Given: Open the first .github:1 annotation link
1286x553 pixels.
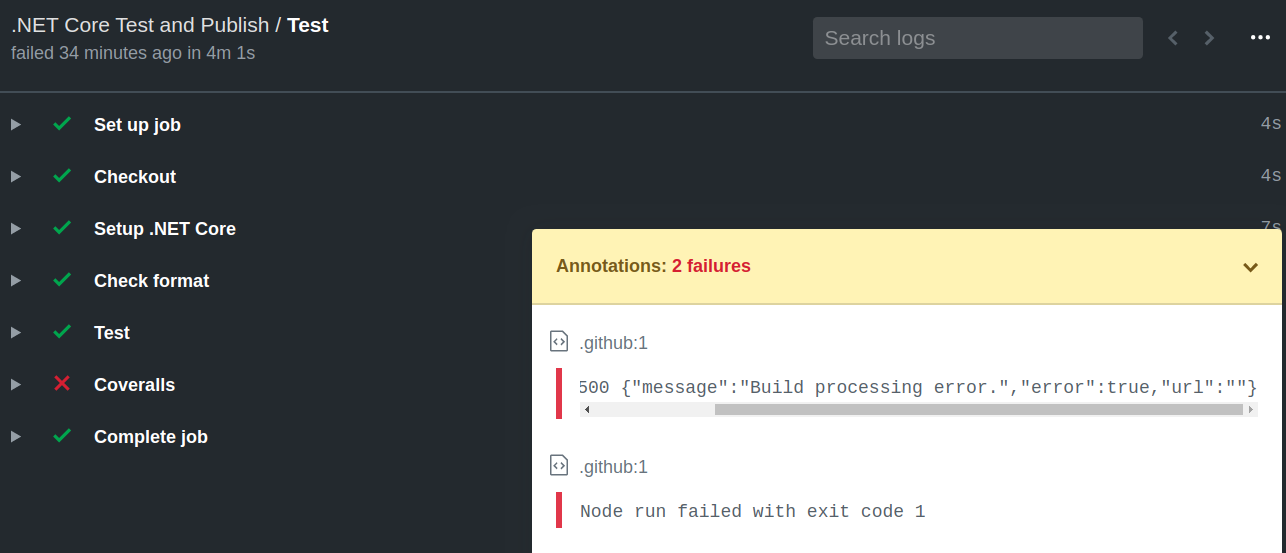Looking at the screenshot, I should 613,343.
